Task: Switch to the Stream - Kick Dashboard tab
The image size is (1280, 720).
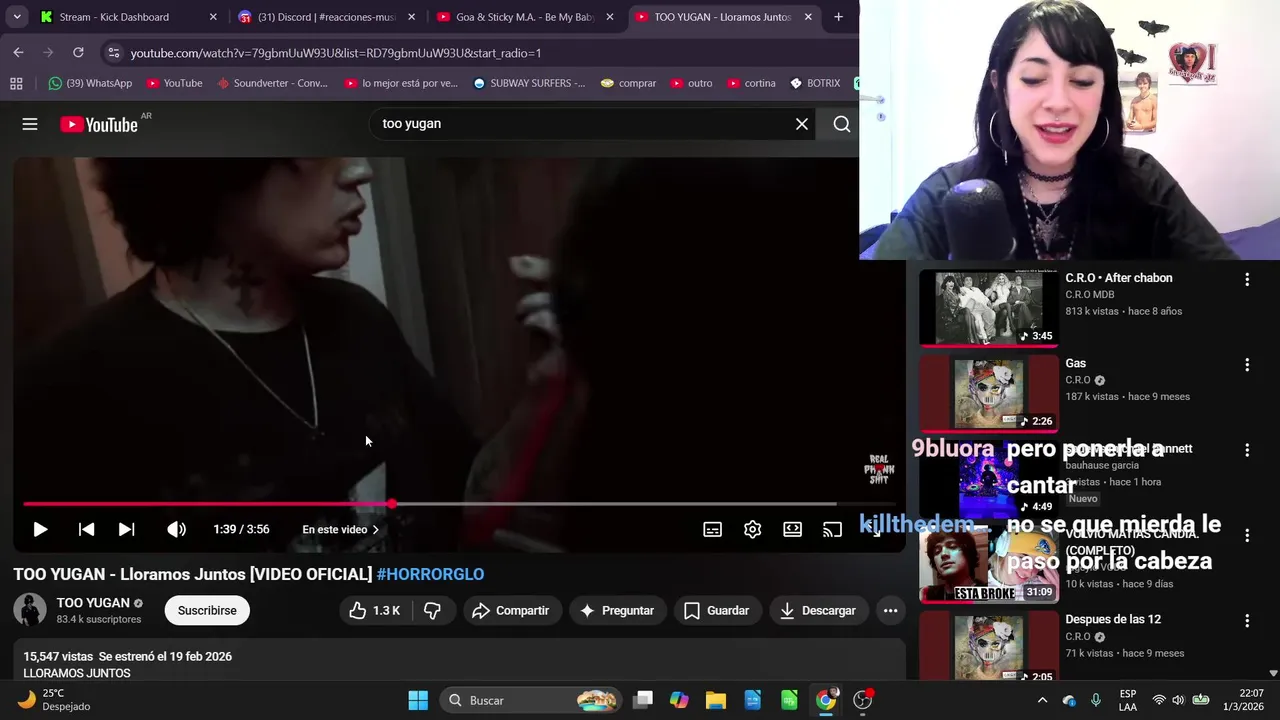Action: click(127, 17)
